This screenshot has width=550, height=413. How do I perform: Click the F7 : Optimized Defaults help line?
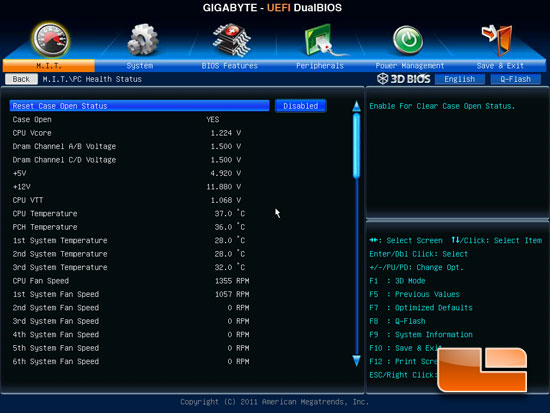point(421,308)
